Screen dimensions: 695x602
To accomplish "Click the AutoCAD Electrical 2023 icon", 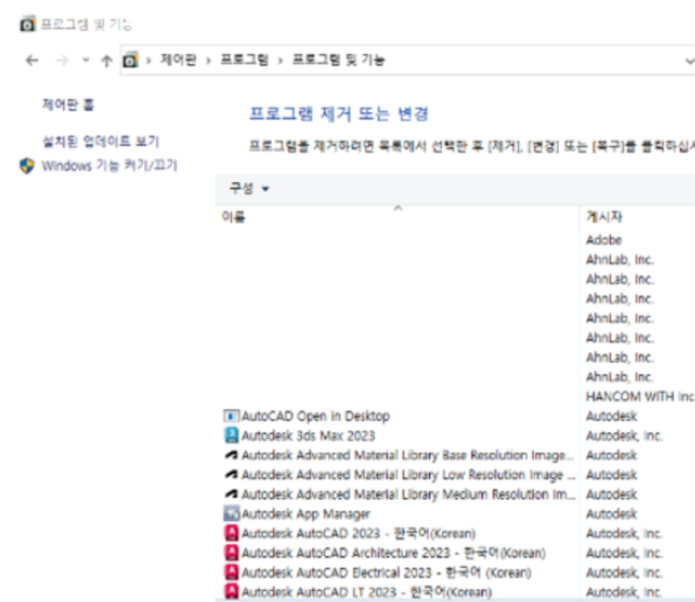I will click(231, 572).
